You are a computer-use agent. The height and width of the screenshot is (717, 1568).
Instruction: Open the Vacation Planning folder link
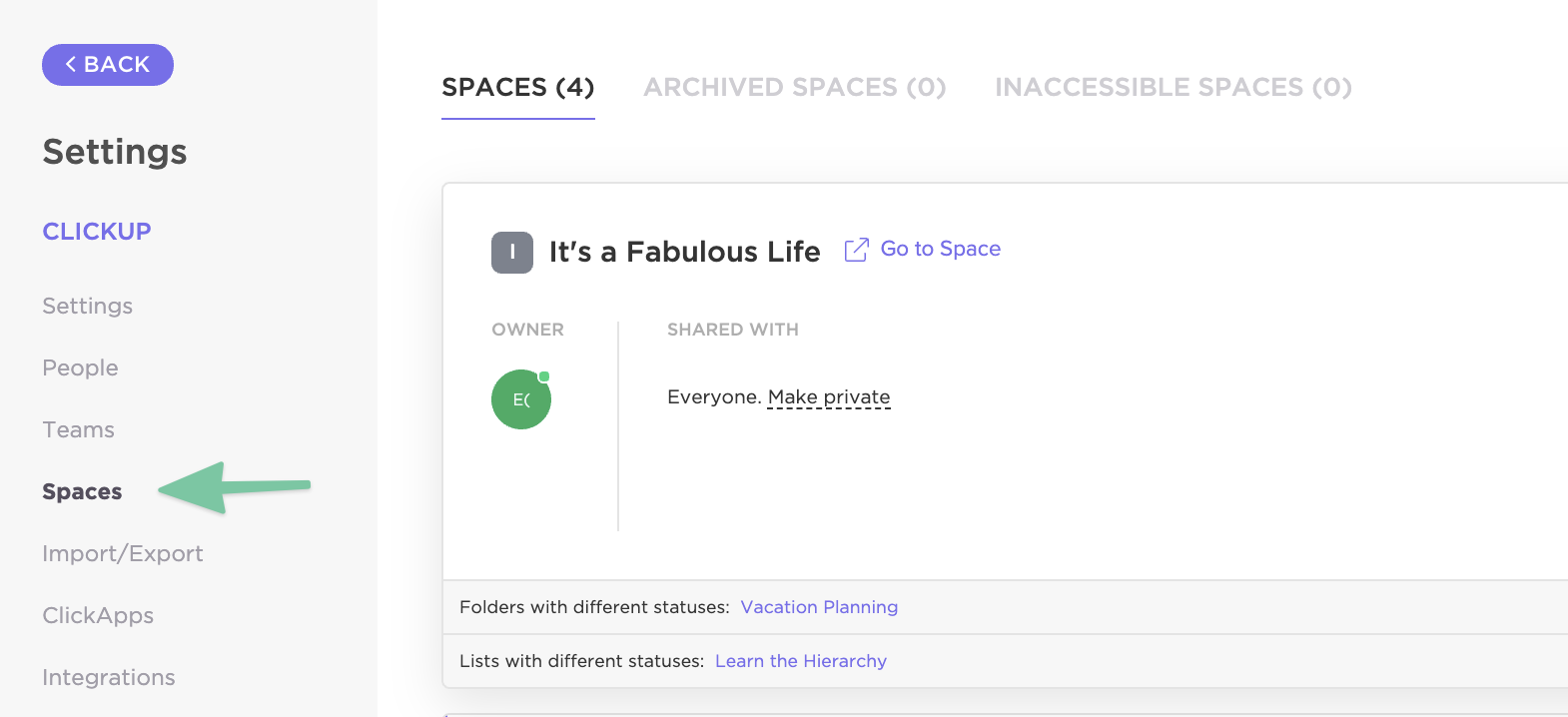pyautogui.click(x=819, y=607)
